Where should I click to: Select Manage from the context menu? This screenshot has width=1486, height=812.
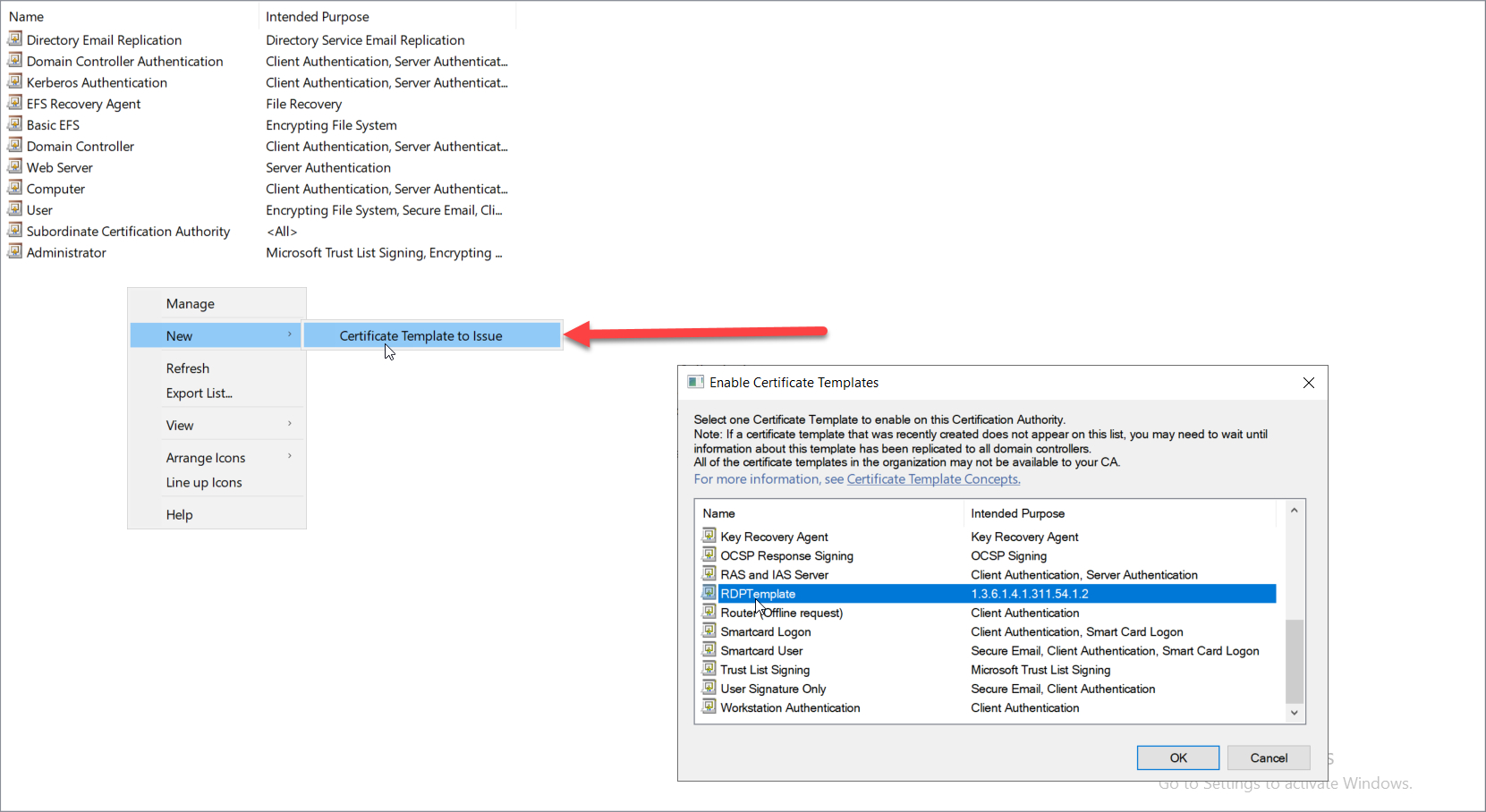click(190, 304)
